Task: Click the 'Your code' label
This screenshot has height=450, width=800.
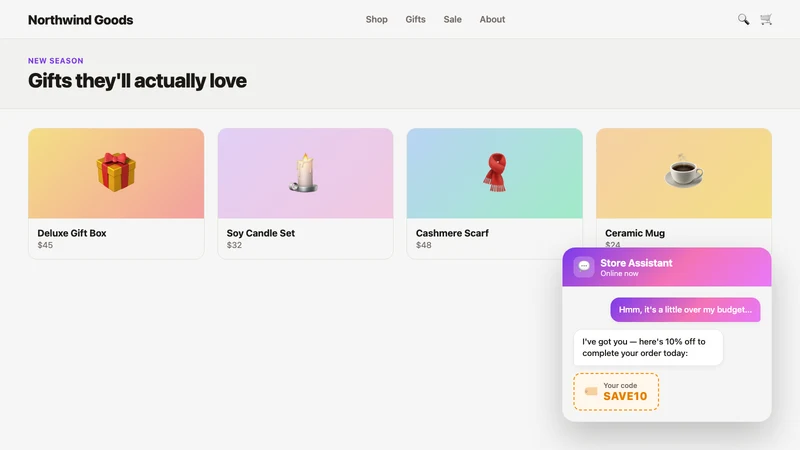Action: click(x=620, y=386)
